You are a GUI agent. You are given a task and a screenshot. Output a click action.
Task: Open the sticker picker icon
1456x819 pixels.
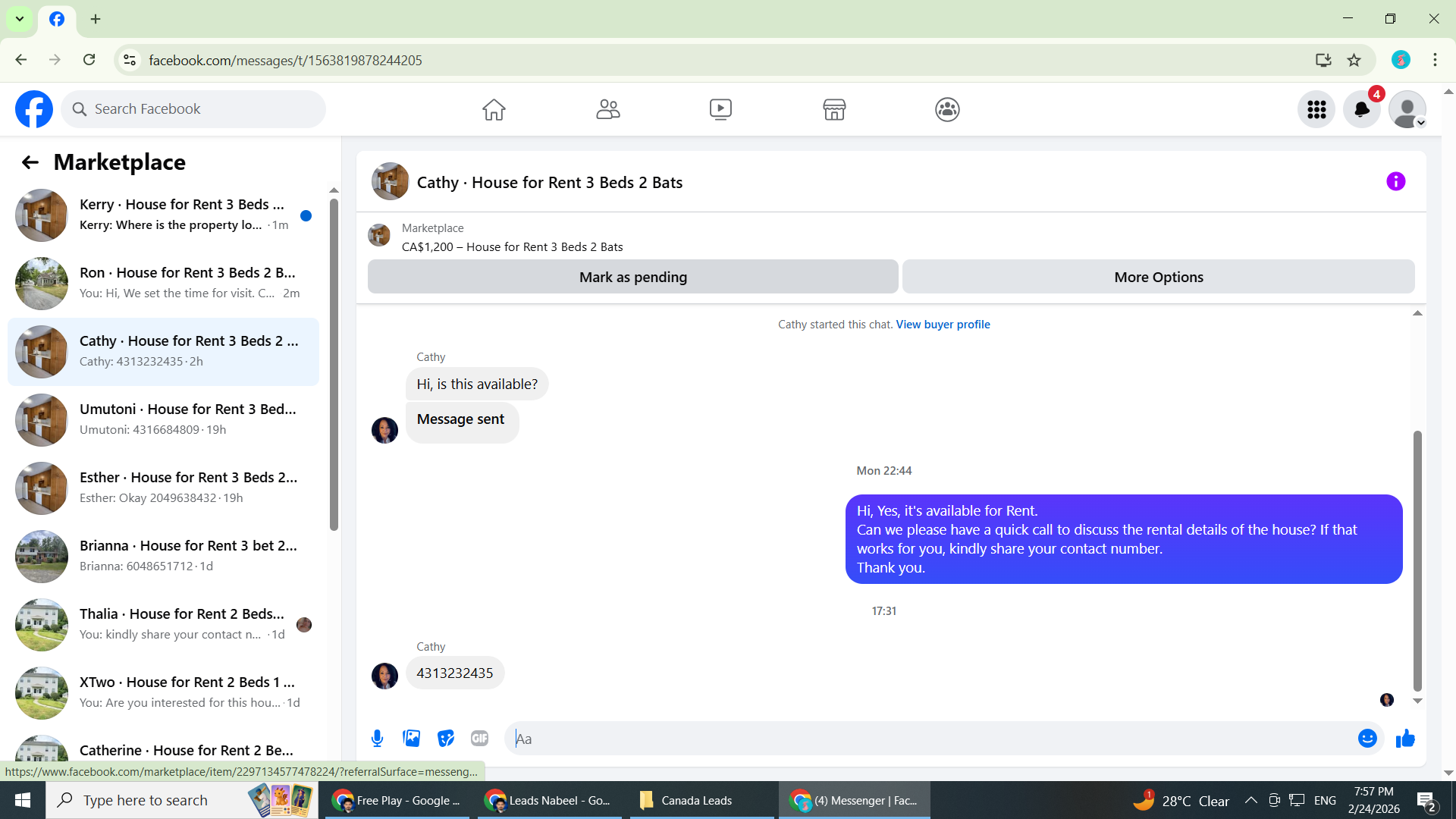446,739
